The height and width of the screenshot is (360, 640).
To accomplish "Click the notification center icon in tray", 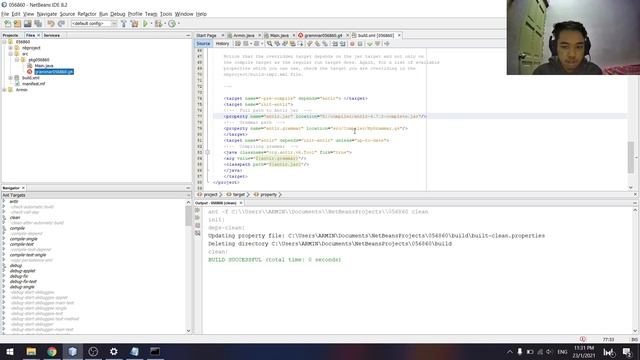I will click(x=627, y=352).
